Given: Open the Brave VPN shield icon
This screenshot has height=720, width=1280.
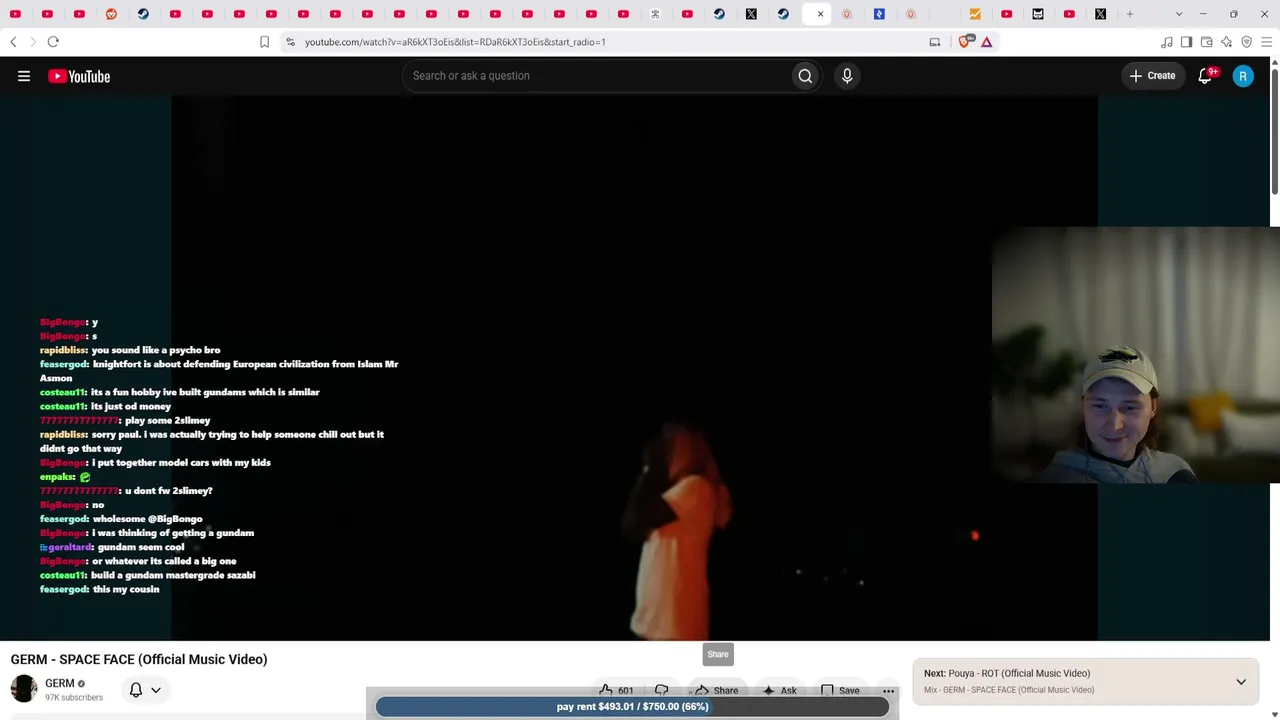Looking at the screenshot, I should pyautogui.click(x=1246, y=42).
